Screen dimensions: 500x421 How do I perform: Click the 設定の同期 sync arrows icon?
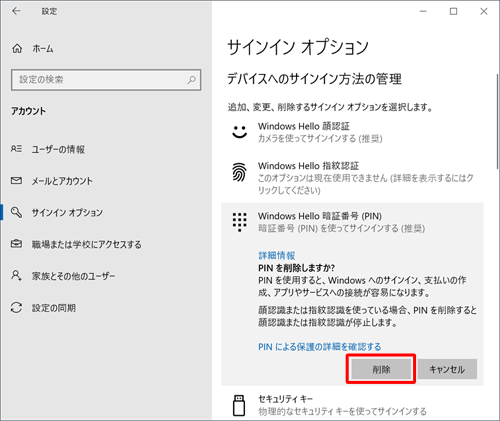click(16, 307)
